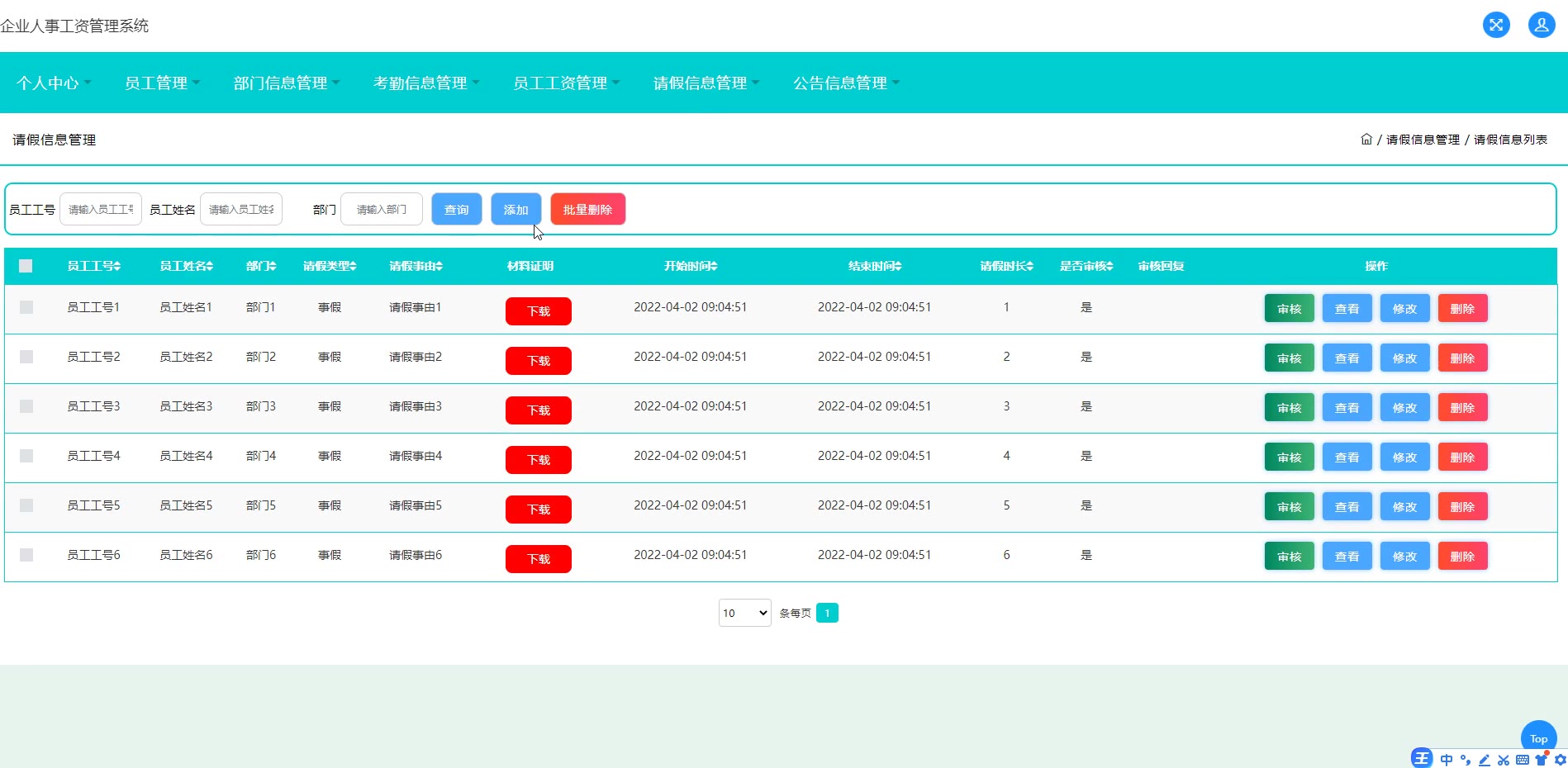Image resolution: width=1568 pixels, height=768 pixels.
Task: Open the IME soft keyboard icon
Action: tap(1522, 760)
